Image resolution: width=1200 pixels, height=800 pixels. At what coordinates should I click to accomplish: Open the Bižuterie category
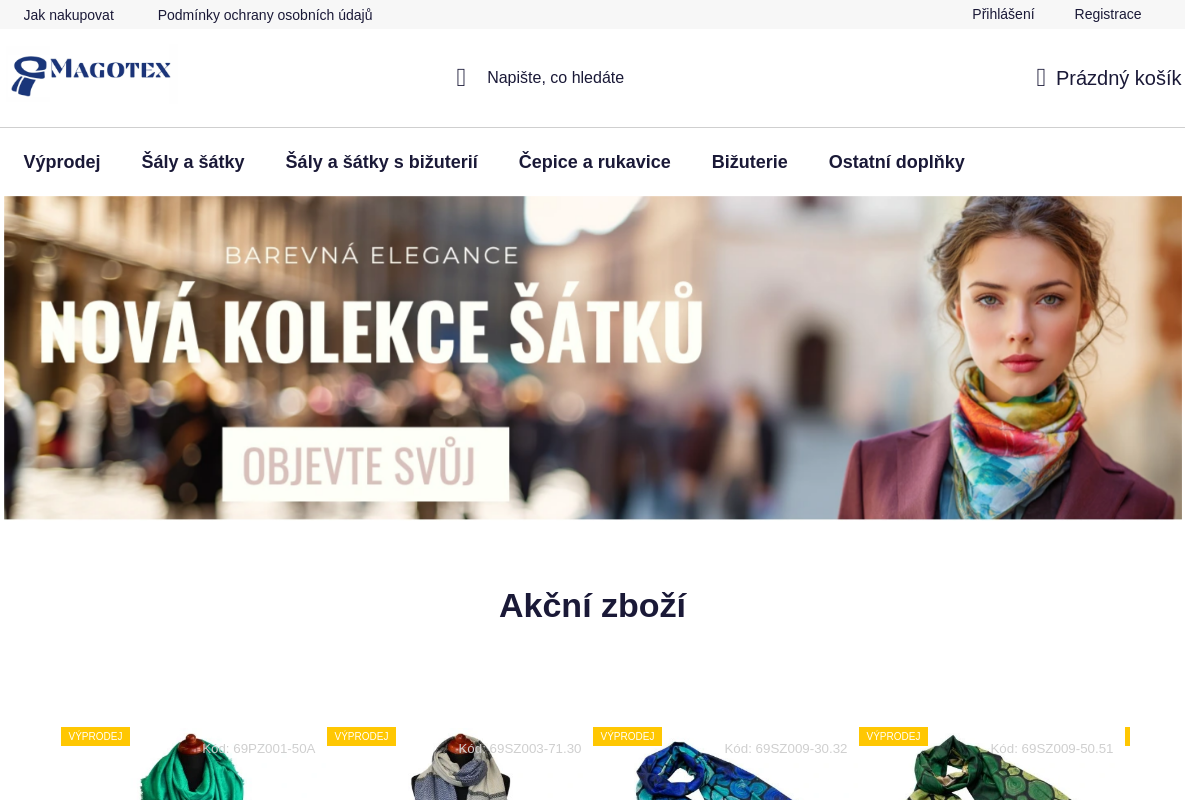[749, 162]
